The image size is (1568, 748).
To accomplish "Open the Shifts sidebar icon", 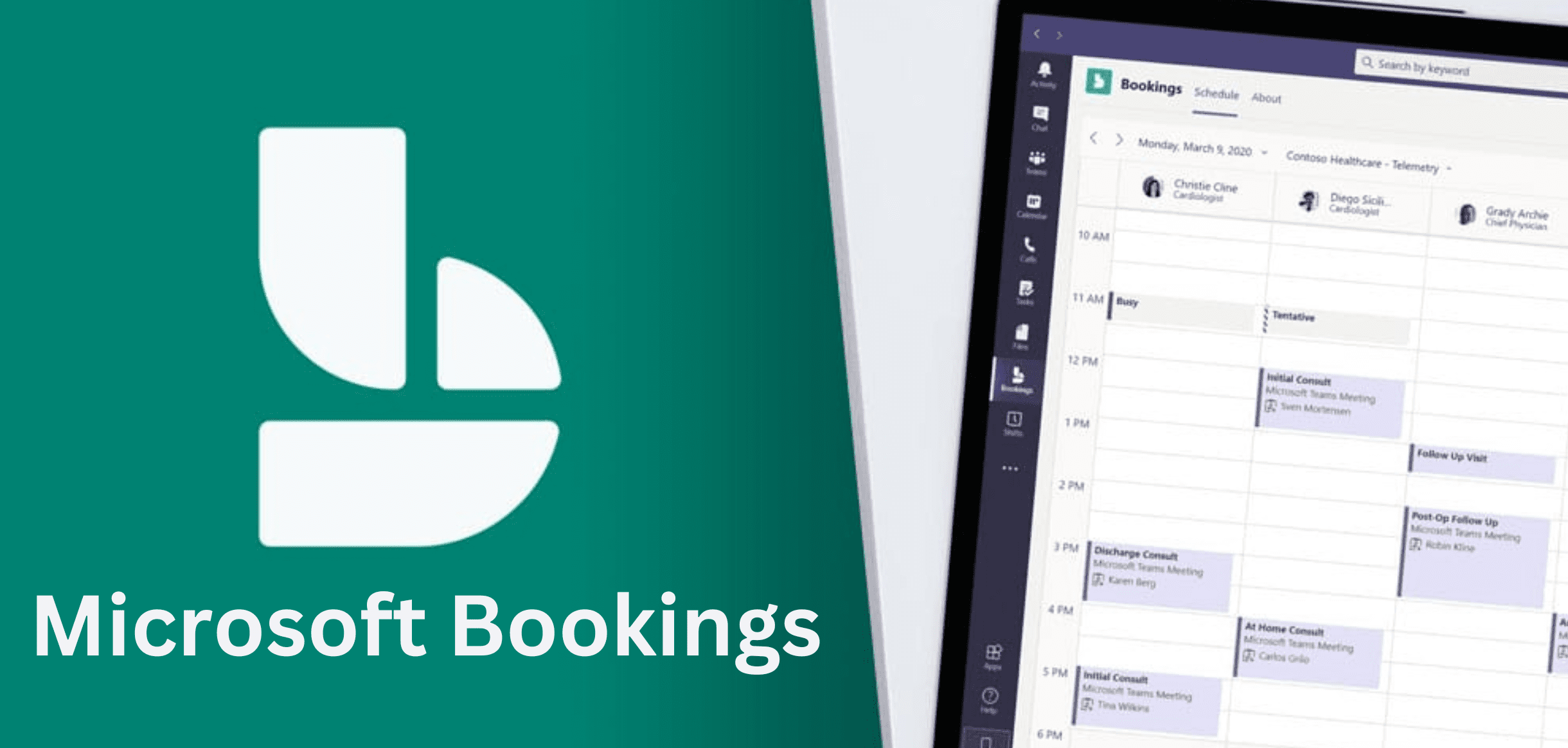I will coord(1013,423).
